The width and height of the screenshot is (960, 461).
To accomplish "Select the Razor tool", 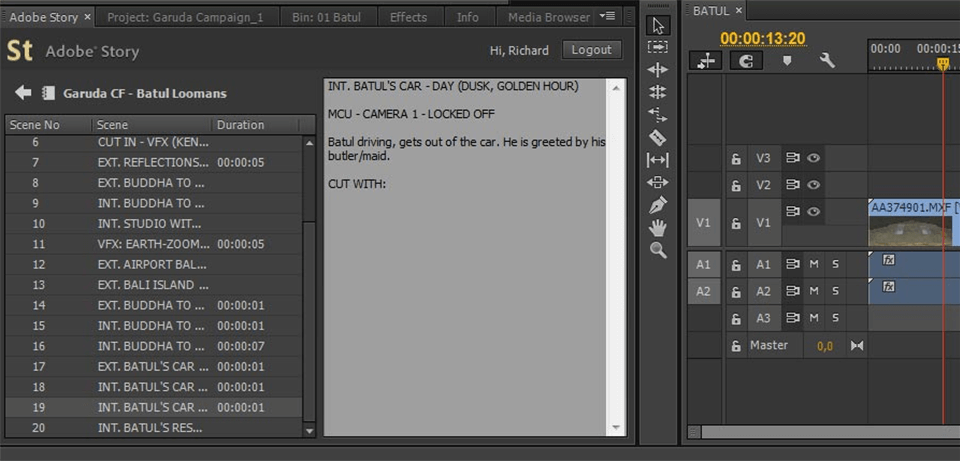I will [658, 137].
